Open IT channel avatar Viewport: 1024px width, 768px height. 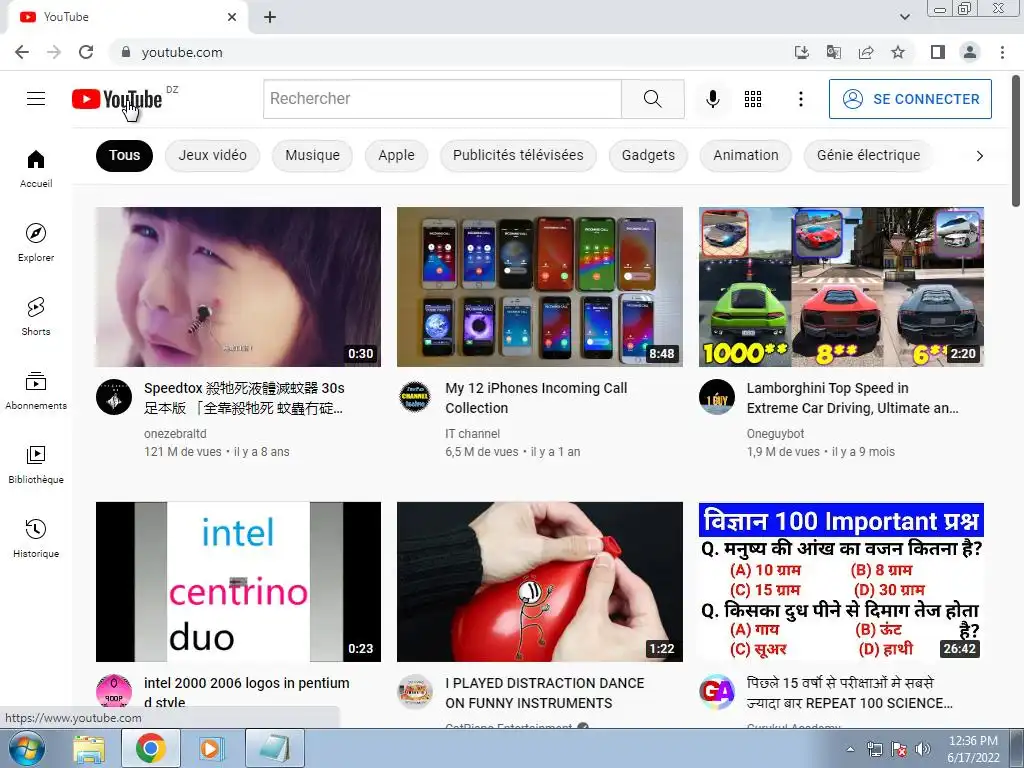[x=415, y=397]
